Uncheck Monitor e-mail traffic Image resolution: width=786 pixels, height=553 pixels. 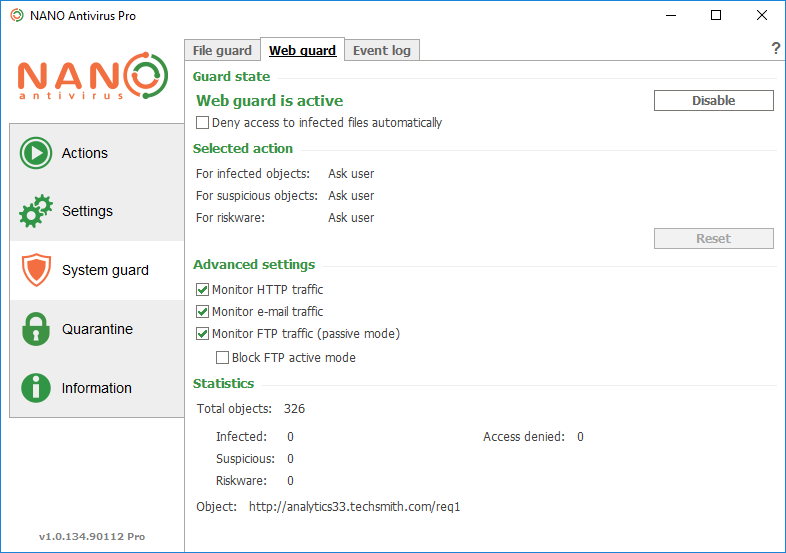203,311
